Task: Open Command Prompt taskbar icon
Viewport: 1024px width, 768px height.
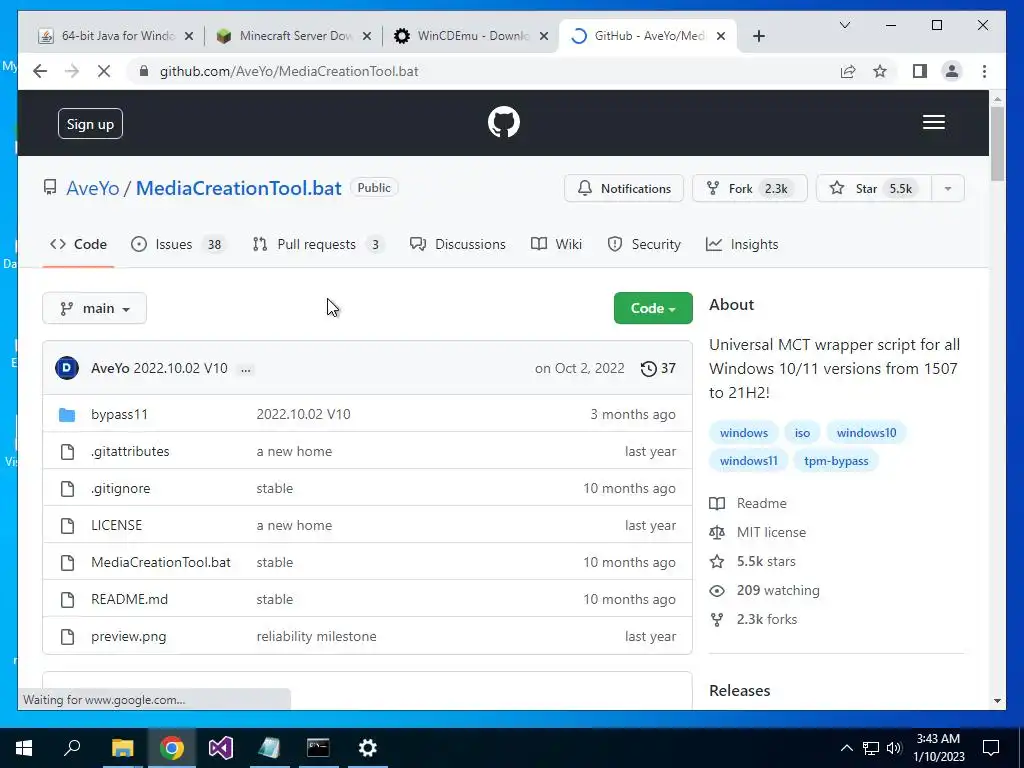Action: click(x=318, y=748)
